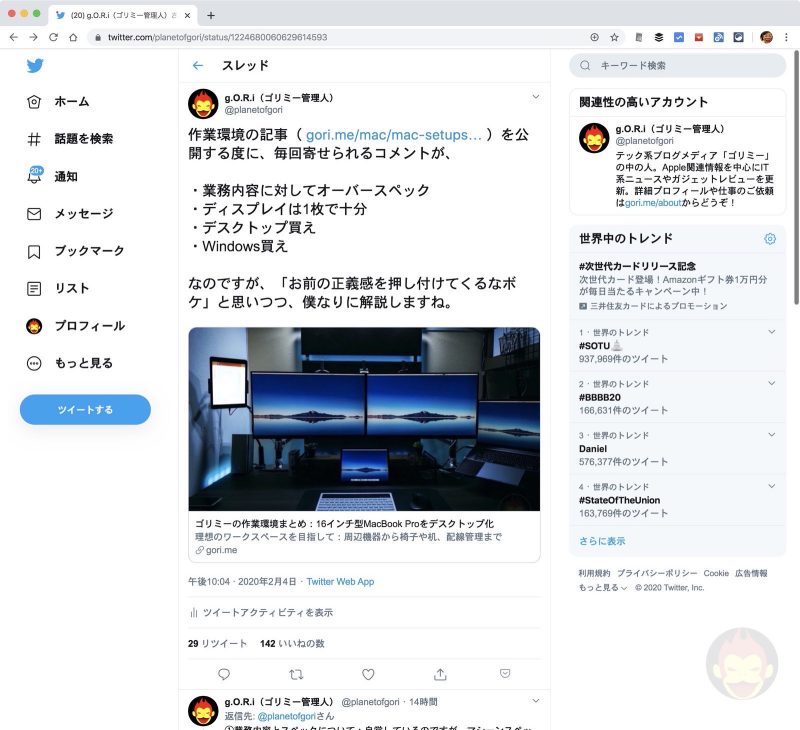Select the Twitter bird logo
This screenshot has width=800, height=730.
pyautogui.click(x=33, y=64)
